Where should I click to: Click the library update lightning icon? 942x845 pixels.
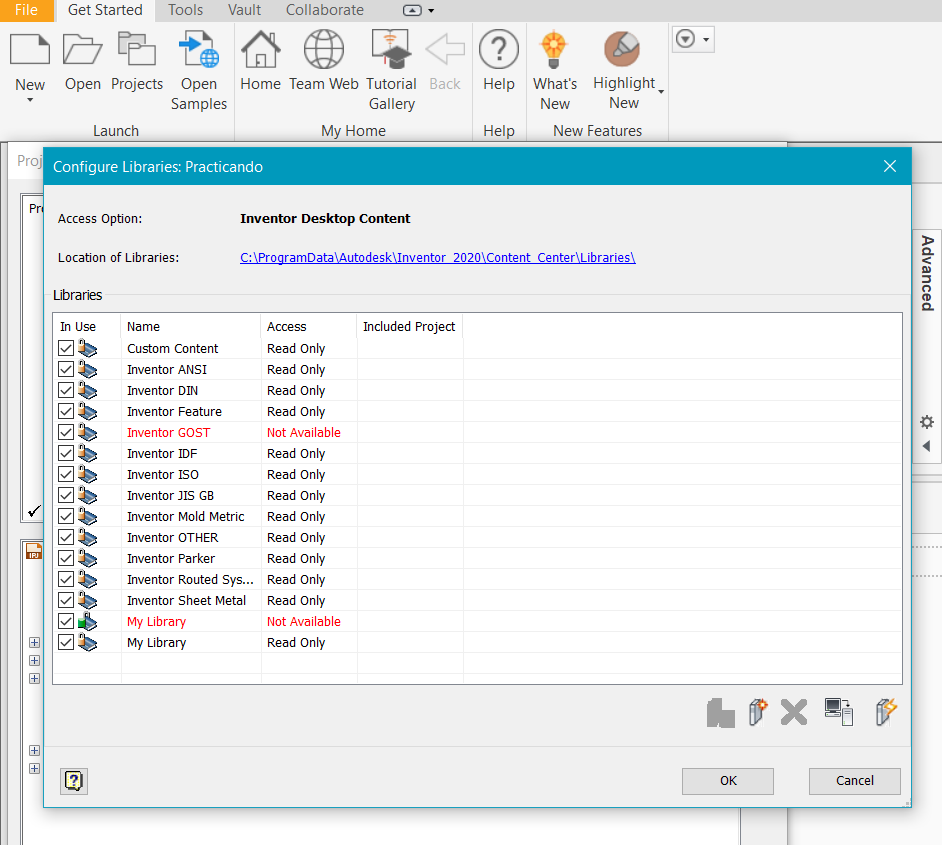pyautogui.click(x=886, y=712)
